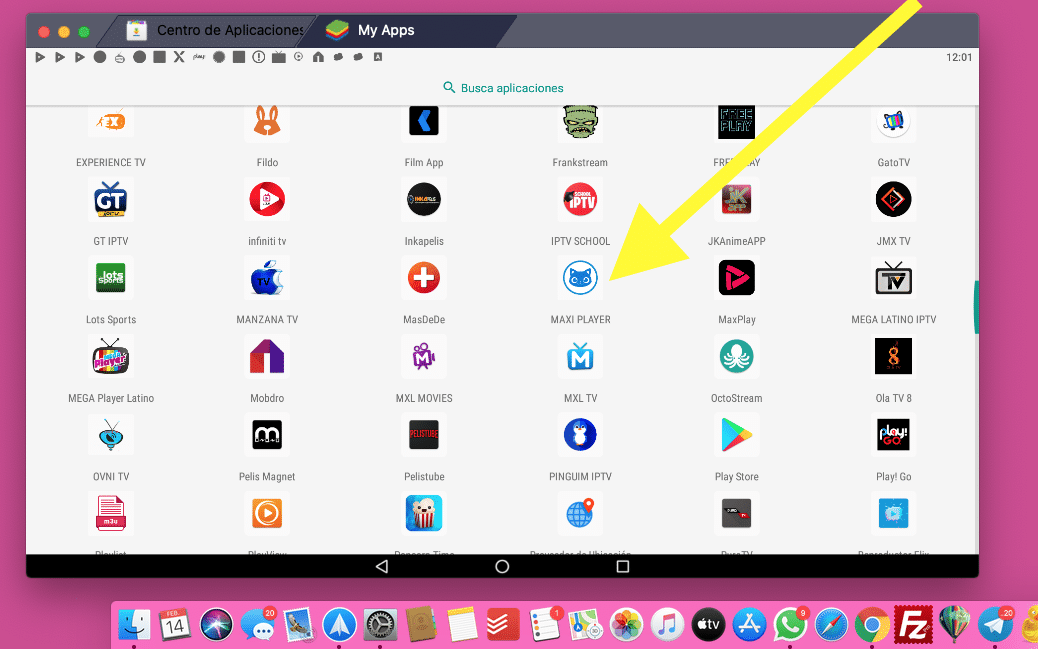Viewport: 1038px width, 649px height.
Task: Open MaxPlay
Action: tap(736, 278)
